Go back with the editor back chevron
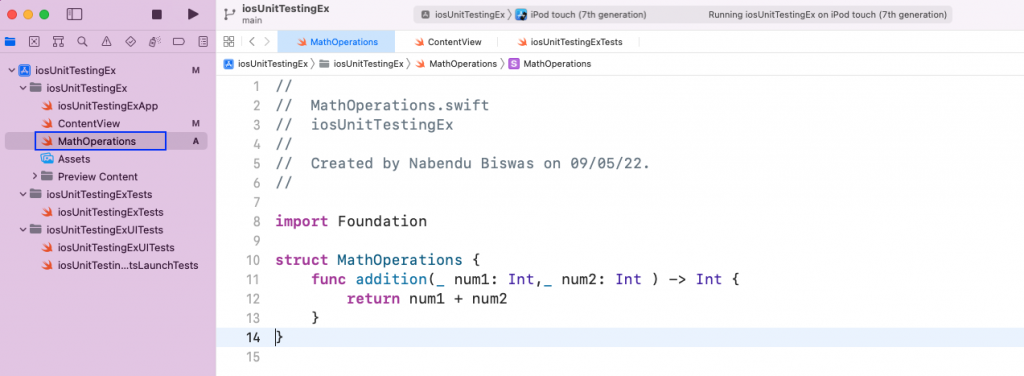The width and height of the screenshot is (1024, 376). 252,42
